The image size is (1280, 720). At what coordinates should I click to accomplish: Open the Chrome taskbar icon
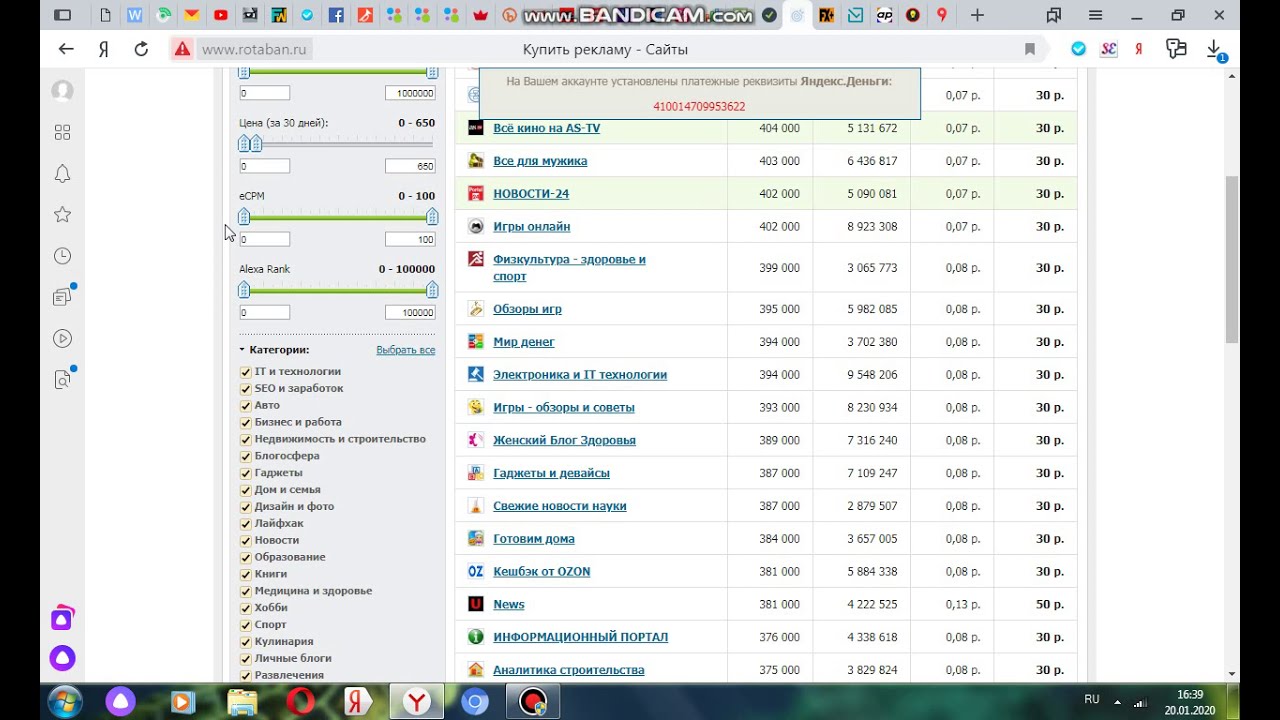[x=475, y=702]
